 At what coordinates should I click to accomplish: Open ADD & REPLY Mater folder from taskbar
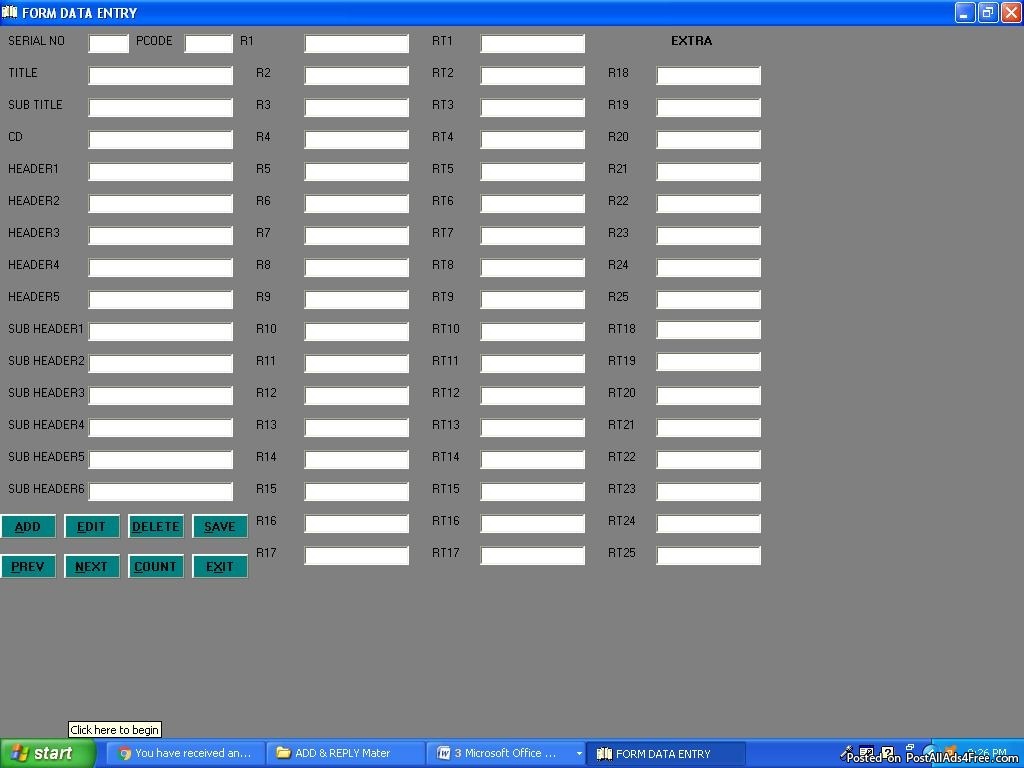(345, 754)
